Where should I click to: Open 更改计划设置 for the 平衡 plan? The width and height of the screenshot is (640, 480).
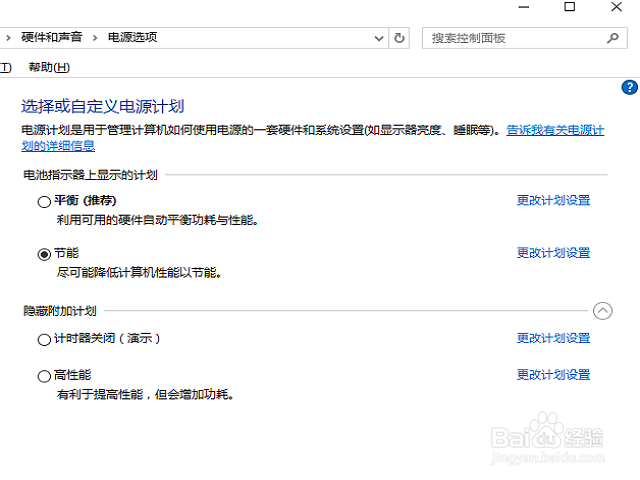point(553,200)
